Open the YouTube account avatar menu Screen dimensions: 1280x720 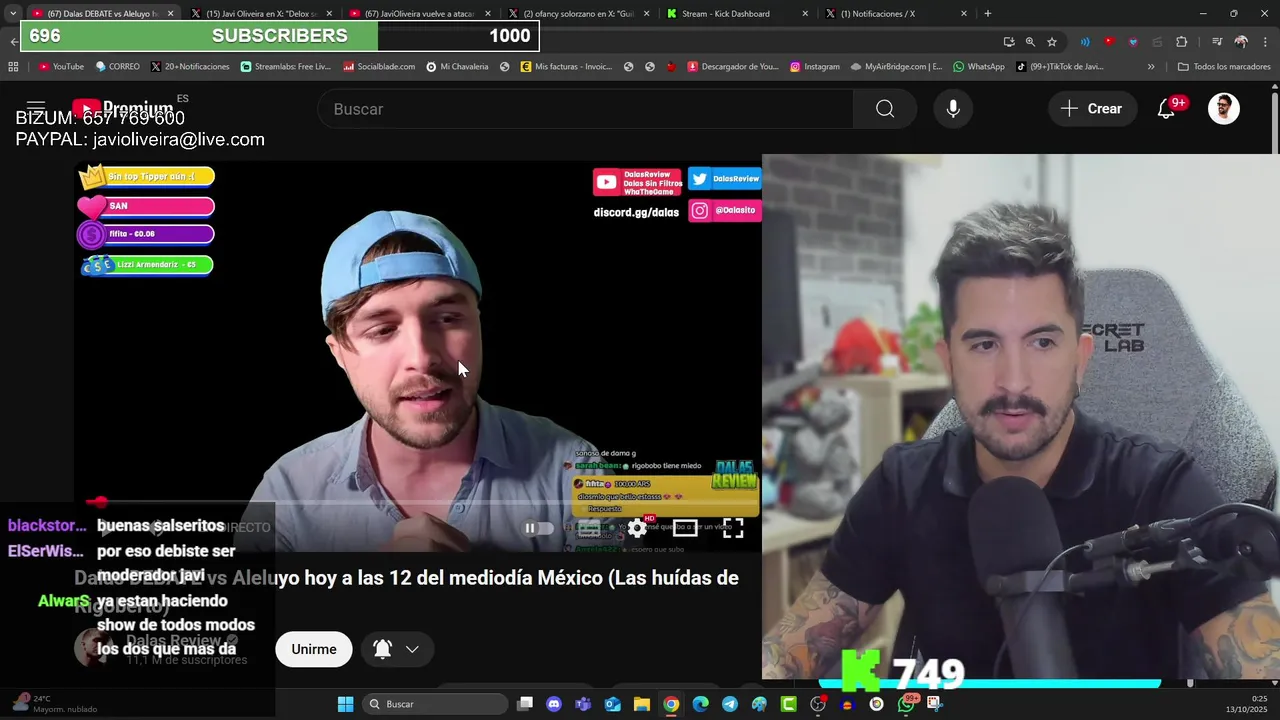pos(1224,109)
